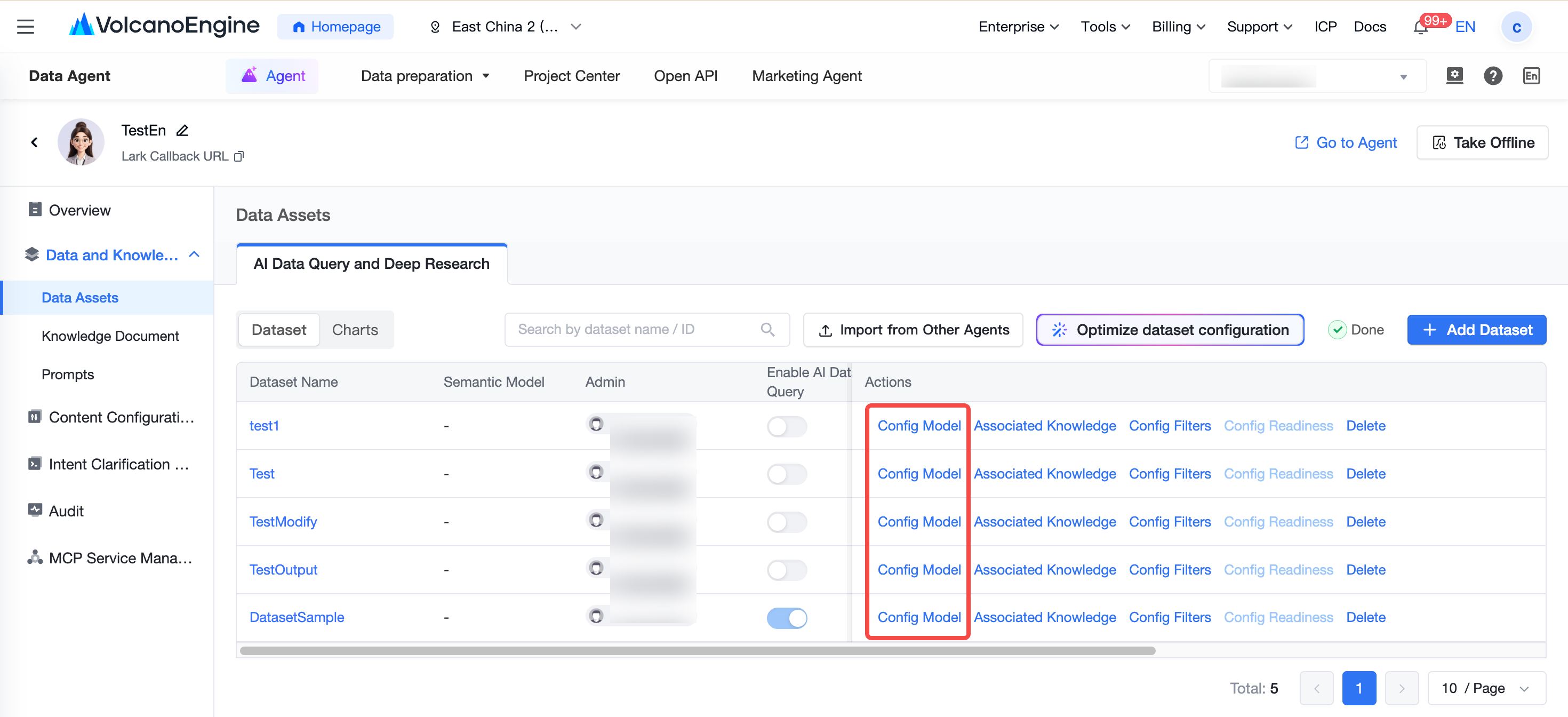This screenshot has width=1568, height=717.
Task: Go back with the left arrow
Action: tap(34, 142)
